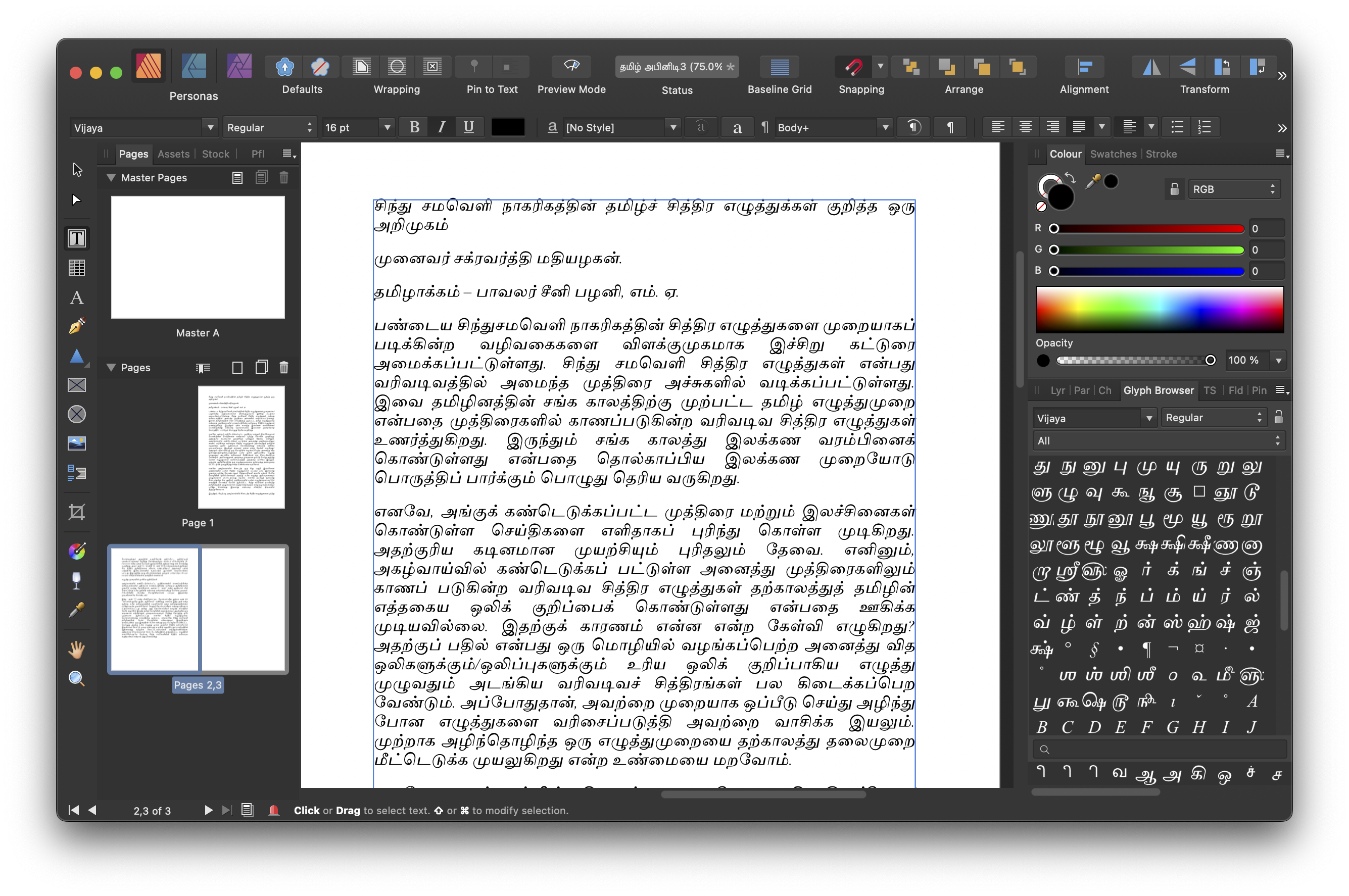Toggle underline formatting
This screenshot has height=896, width=1349.
tap(469, 127)
